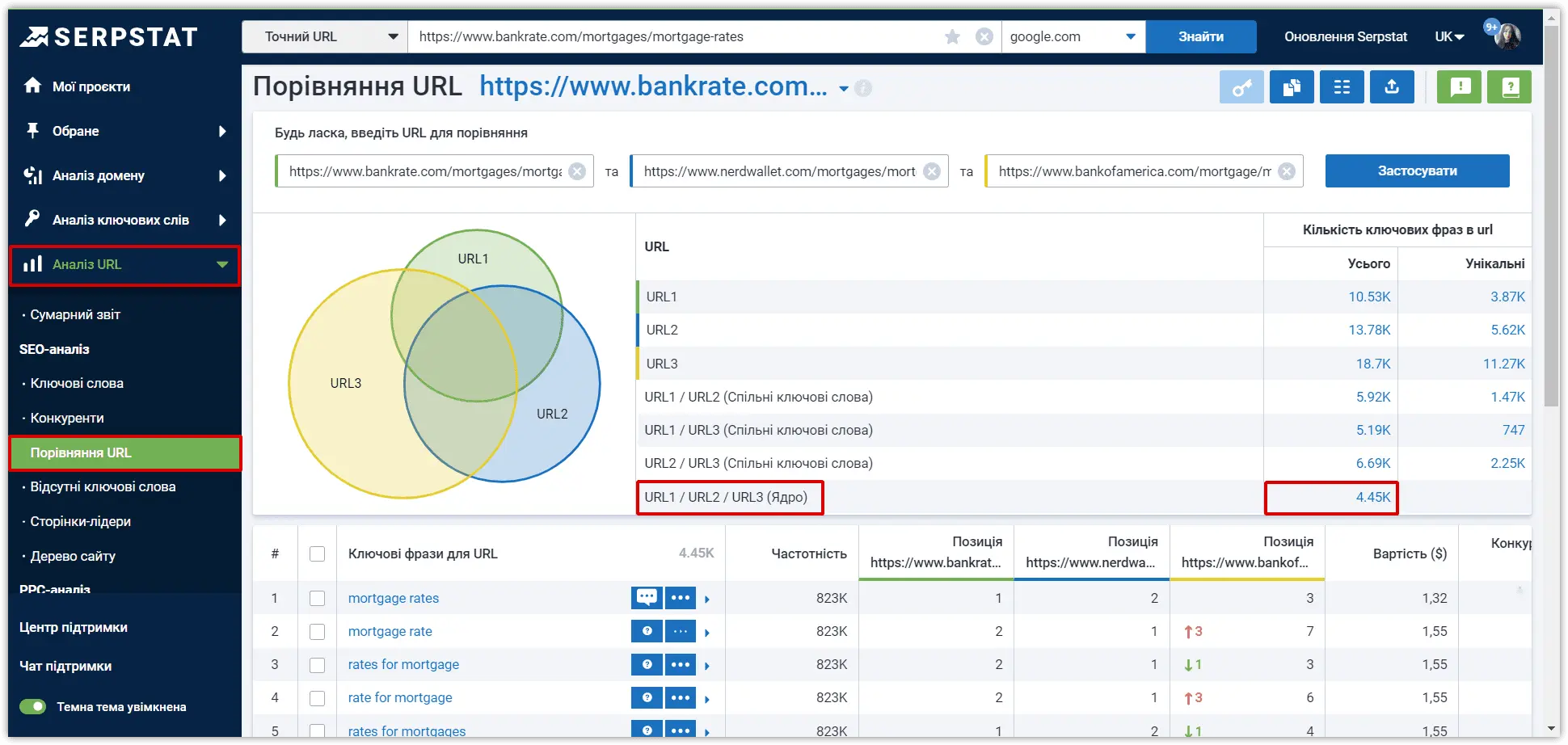Toggle the dark theme switch

(x=33, y=707)
